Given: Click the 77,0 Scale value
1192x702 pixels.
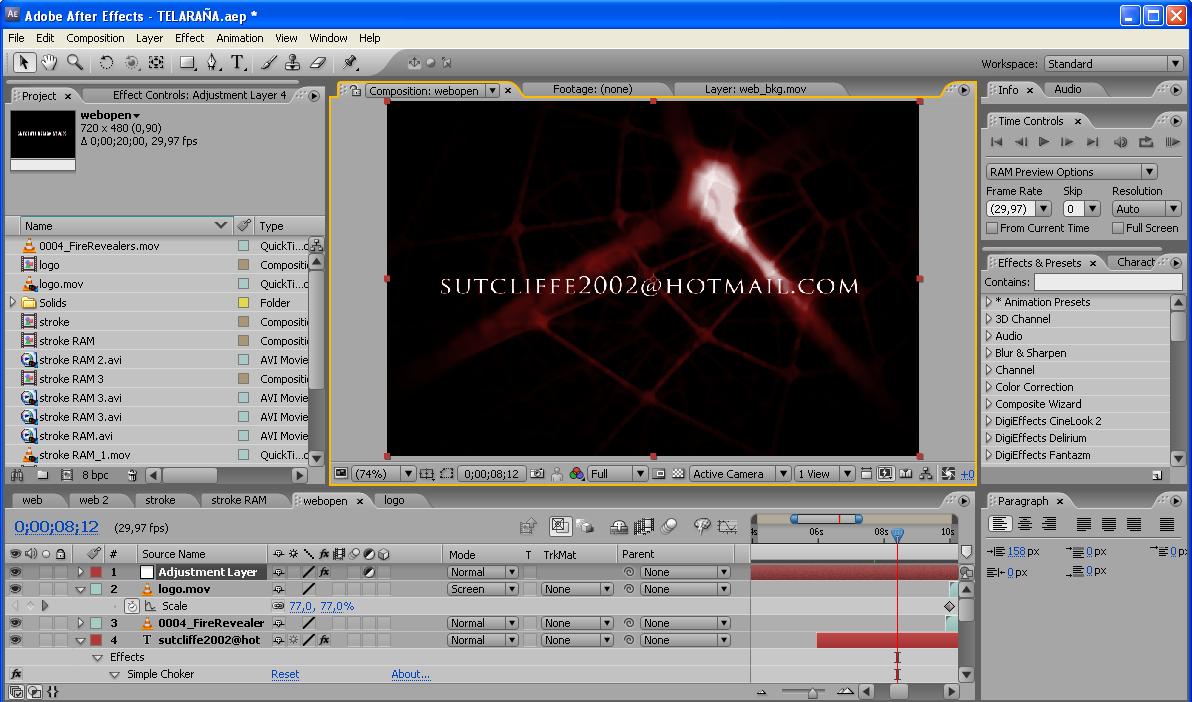Looking at the screenshot, I should pyautogui.click(x=300, y=606).
